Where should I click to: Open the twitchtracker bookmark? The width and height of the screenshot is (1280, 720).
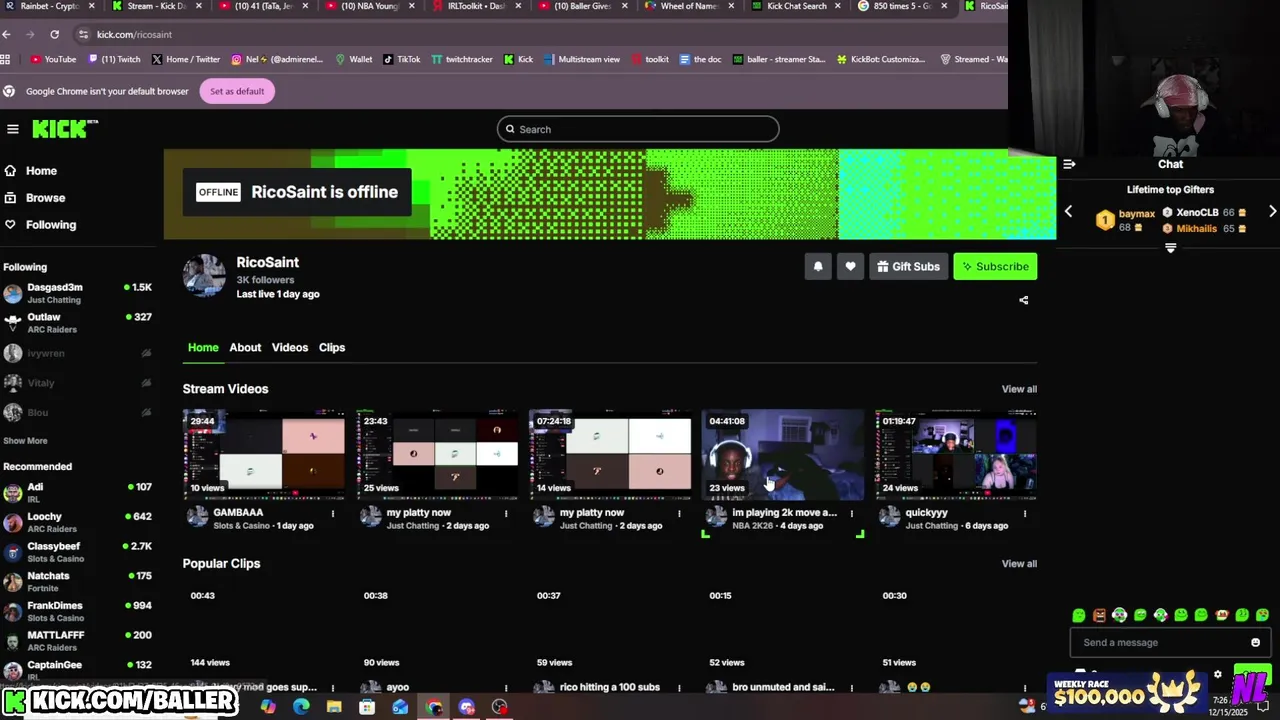(x=462, y=59)
